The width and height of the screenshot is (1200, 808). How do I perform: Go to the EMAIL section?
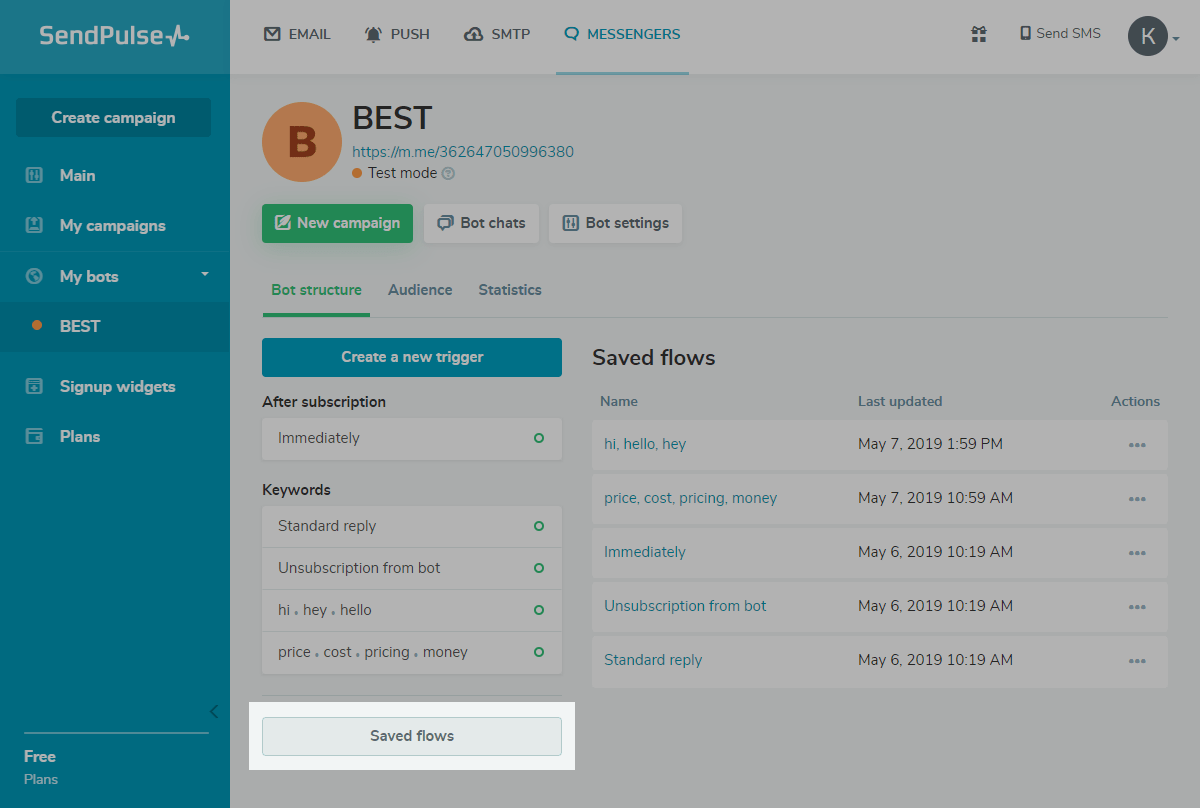297,34
